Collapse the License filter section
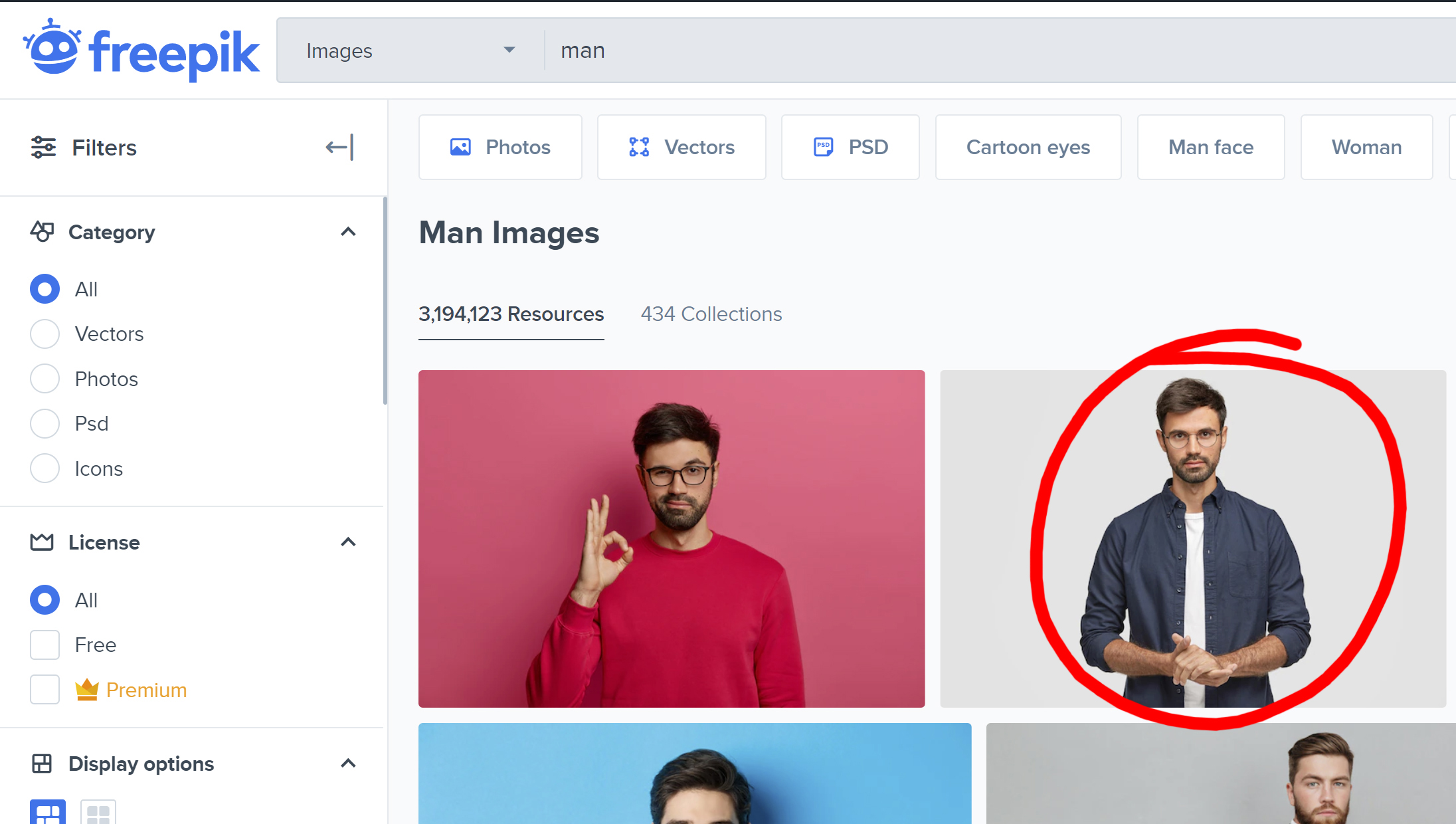 point(348,542)
